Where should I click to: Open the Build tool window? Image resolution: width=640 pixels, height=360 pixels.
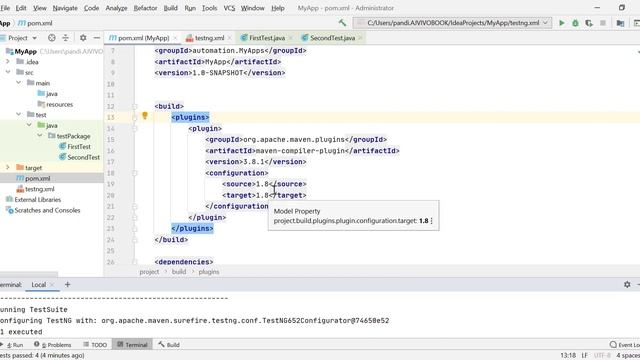tap(169, 344)
